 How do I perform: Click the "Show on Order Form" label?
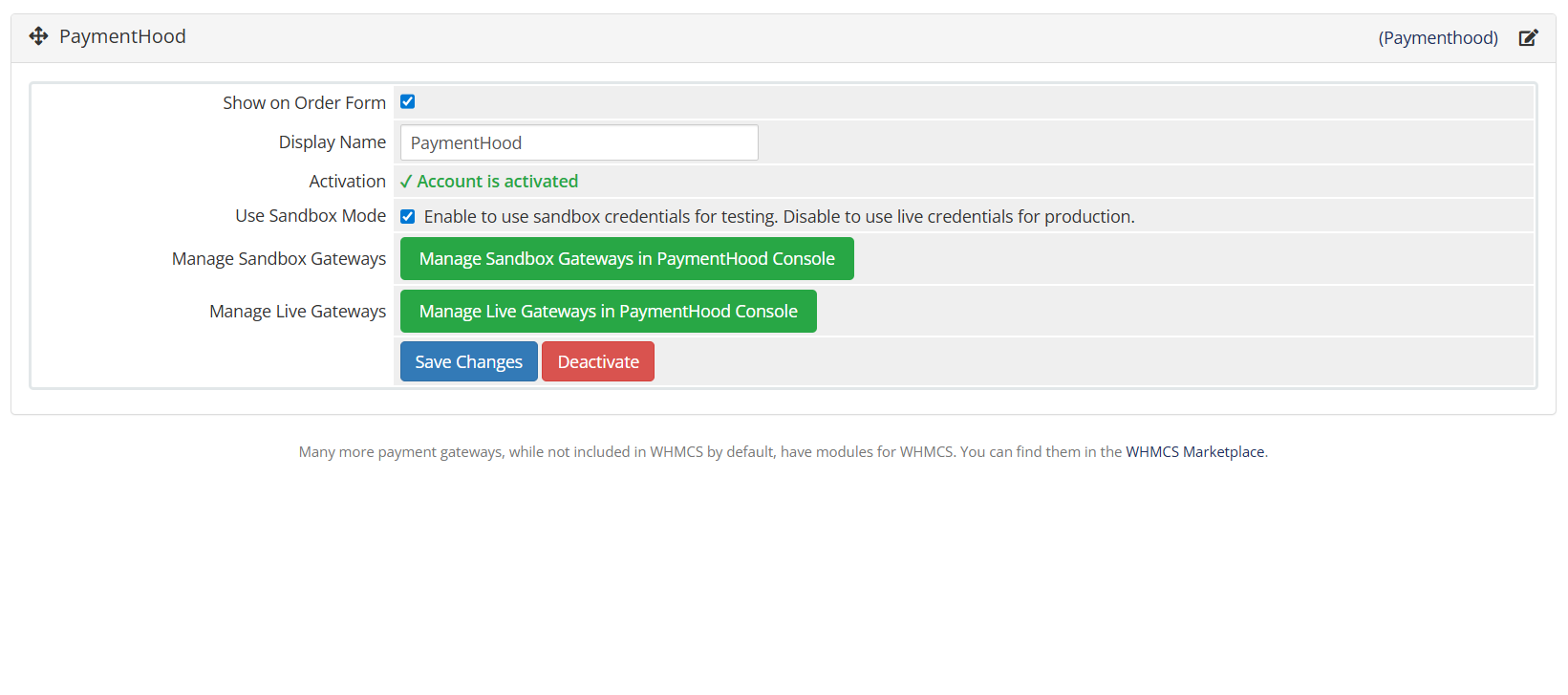coord(304,103)
